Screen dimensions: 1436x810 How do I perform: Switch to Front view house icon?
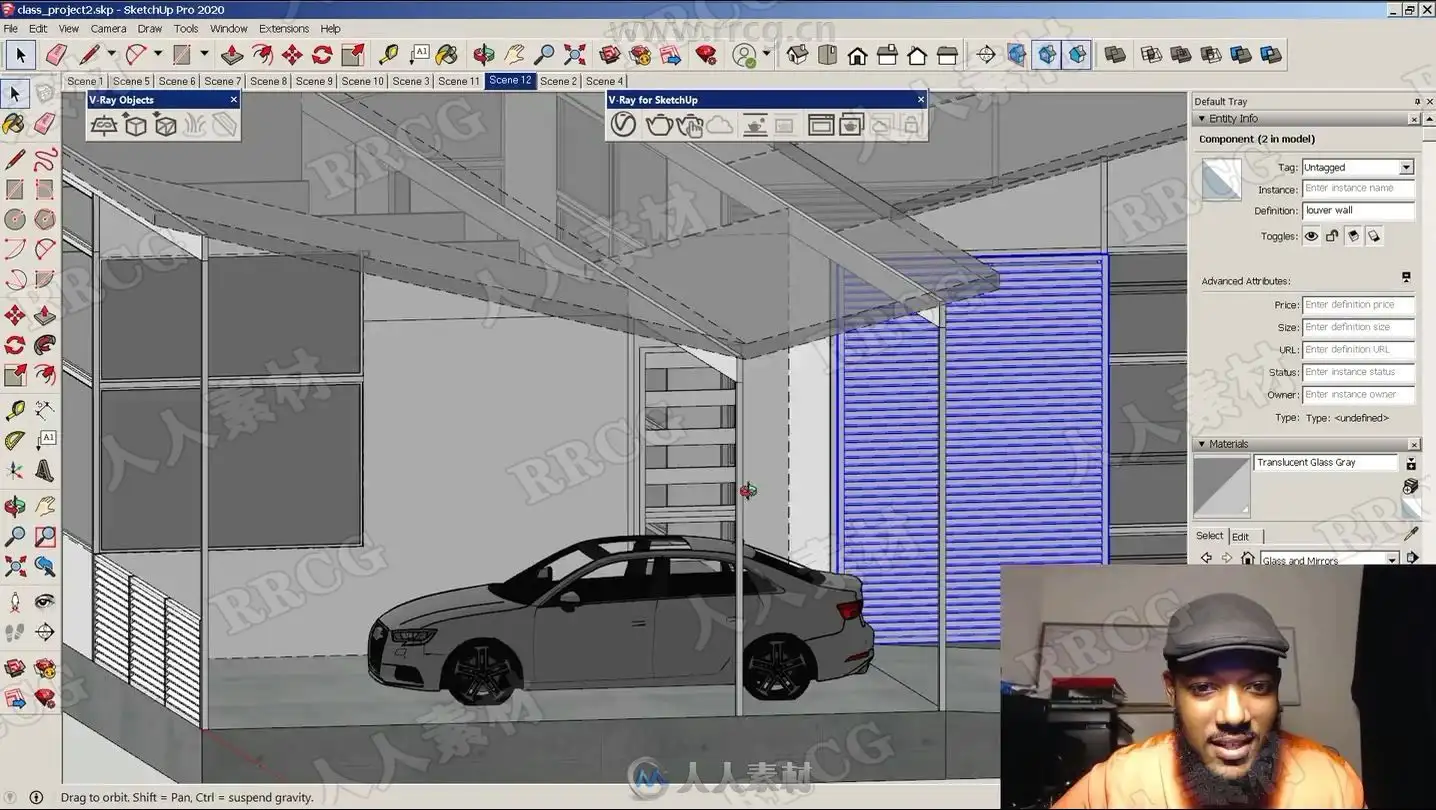coord(857,54)
